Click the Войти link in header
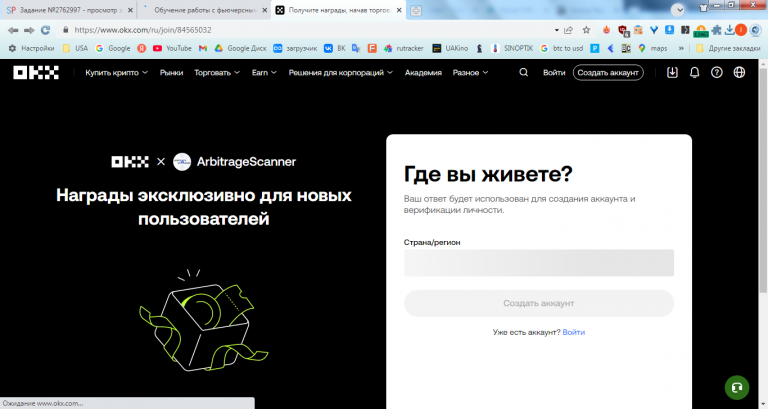Viewport: 768px width, 409px height. coord(554,72)
